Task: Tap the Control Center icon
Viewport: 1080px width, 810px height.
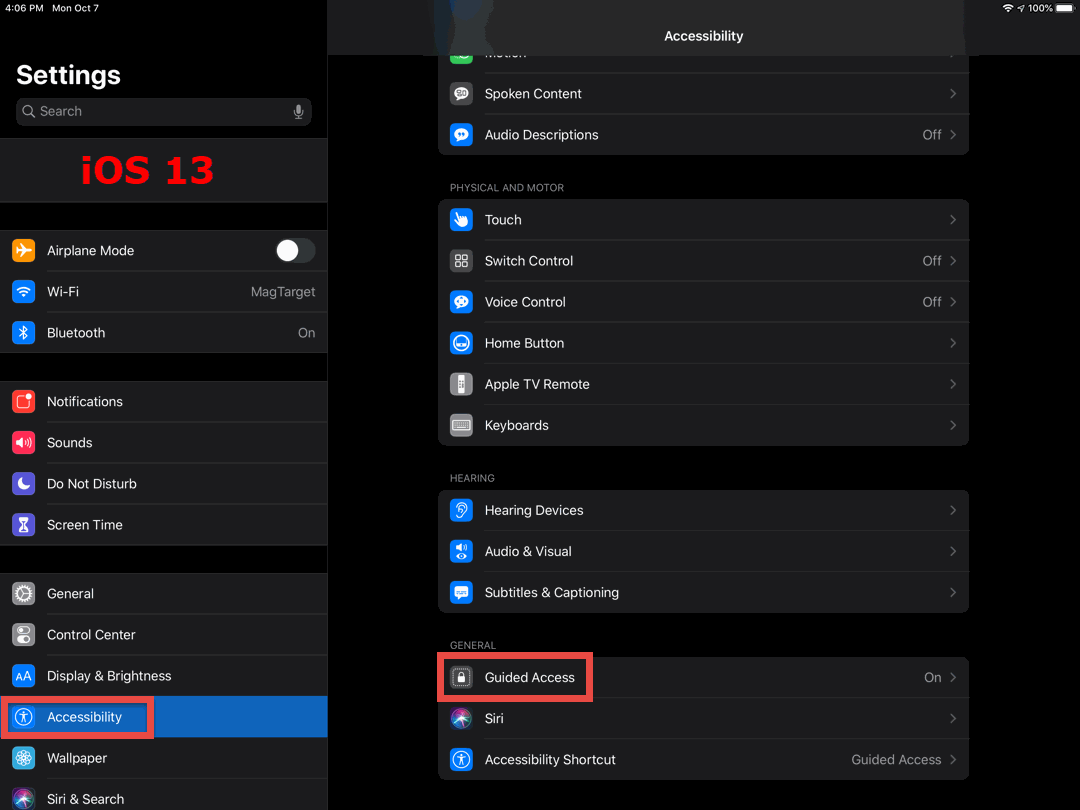Action: click(23, 635)
